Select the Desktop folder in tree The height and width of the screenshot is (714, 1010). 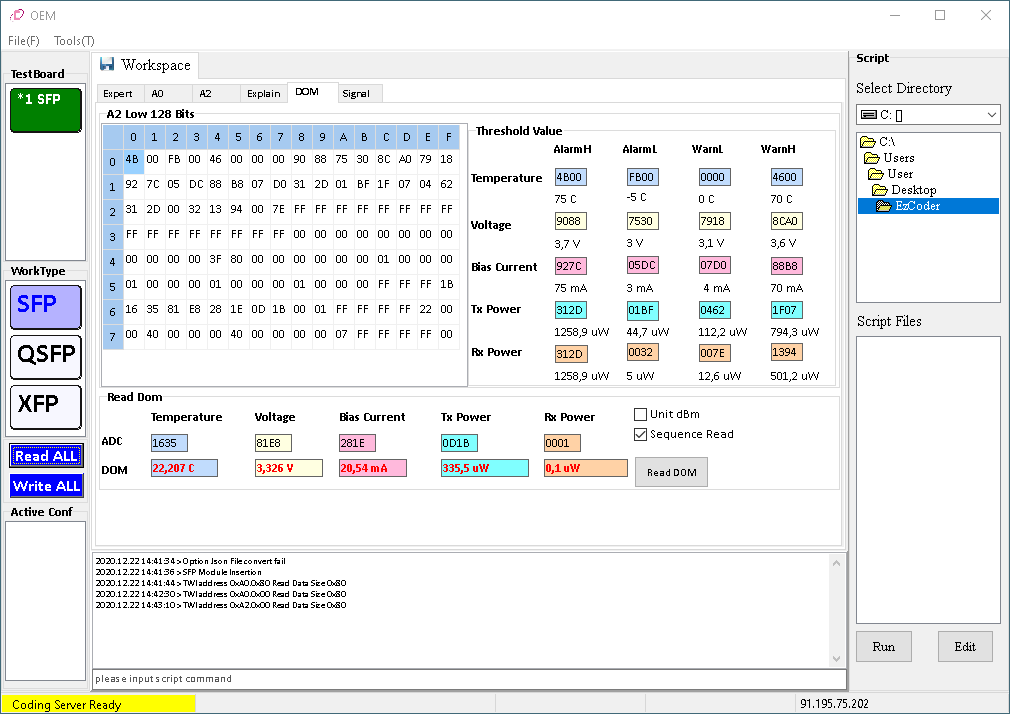pos(913,190)
